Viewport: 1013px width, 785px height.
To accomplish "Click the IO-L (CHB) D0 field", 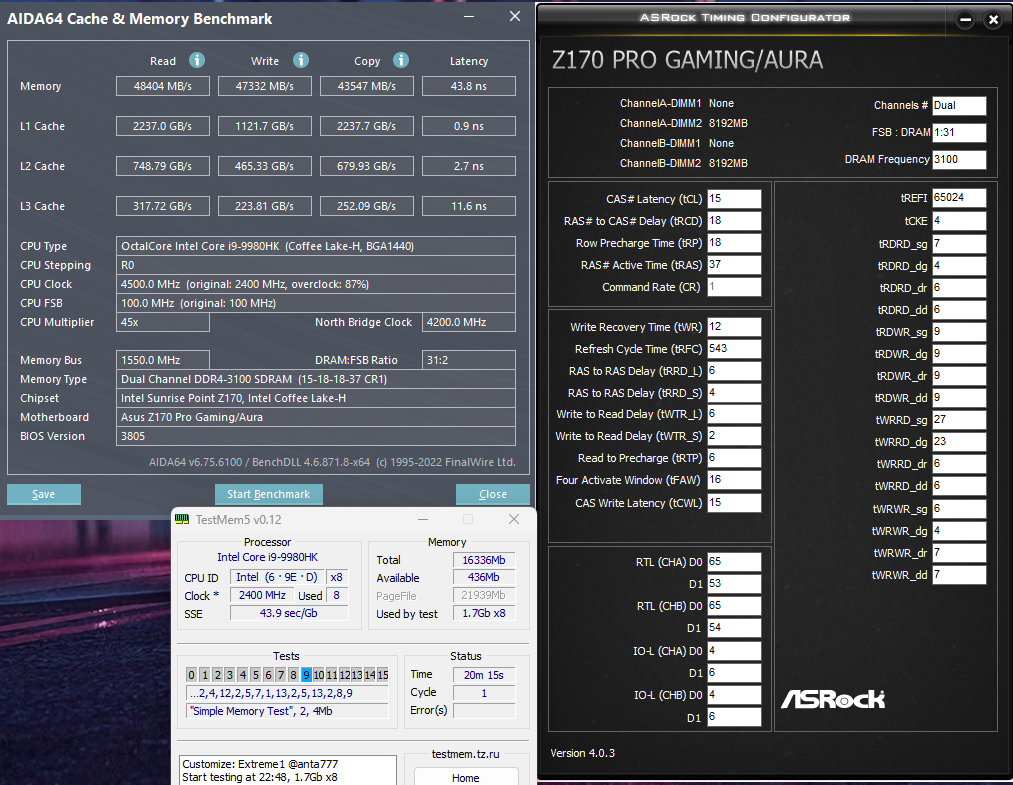I will (735, 695).
